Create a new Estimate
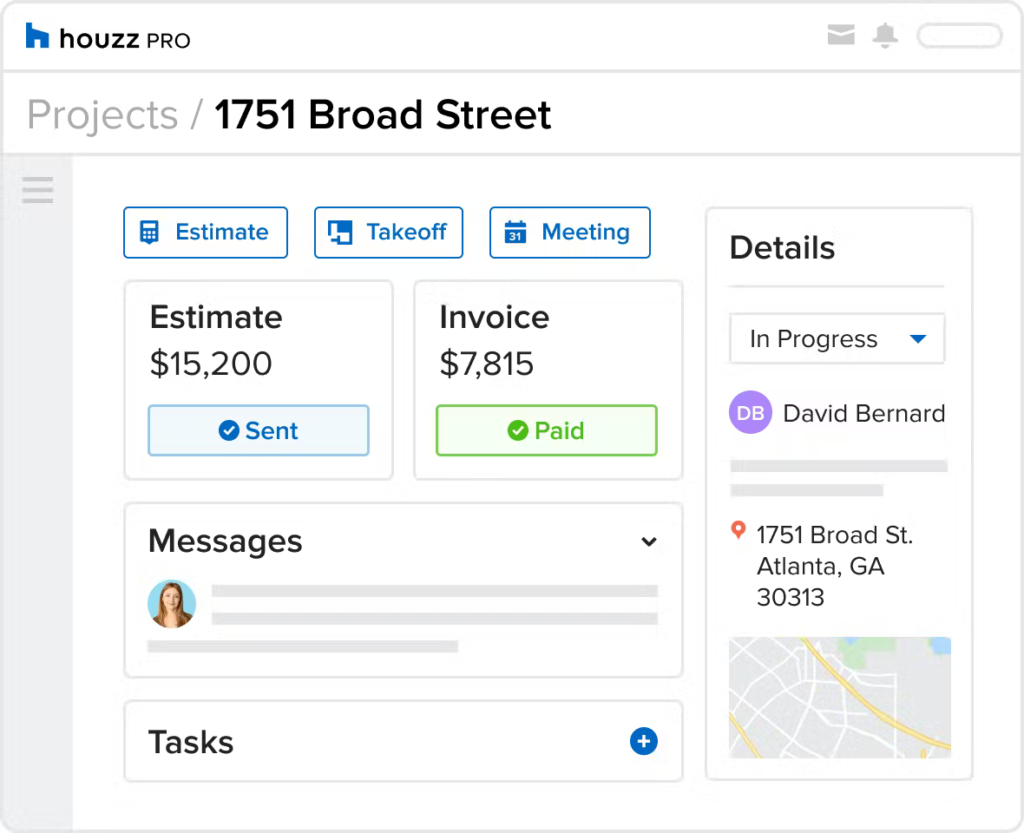The height and width of the screenshot is (833, 1024). 205,232
